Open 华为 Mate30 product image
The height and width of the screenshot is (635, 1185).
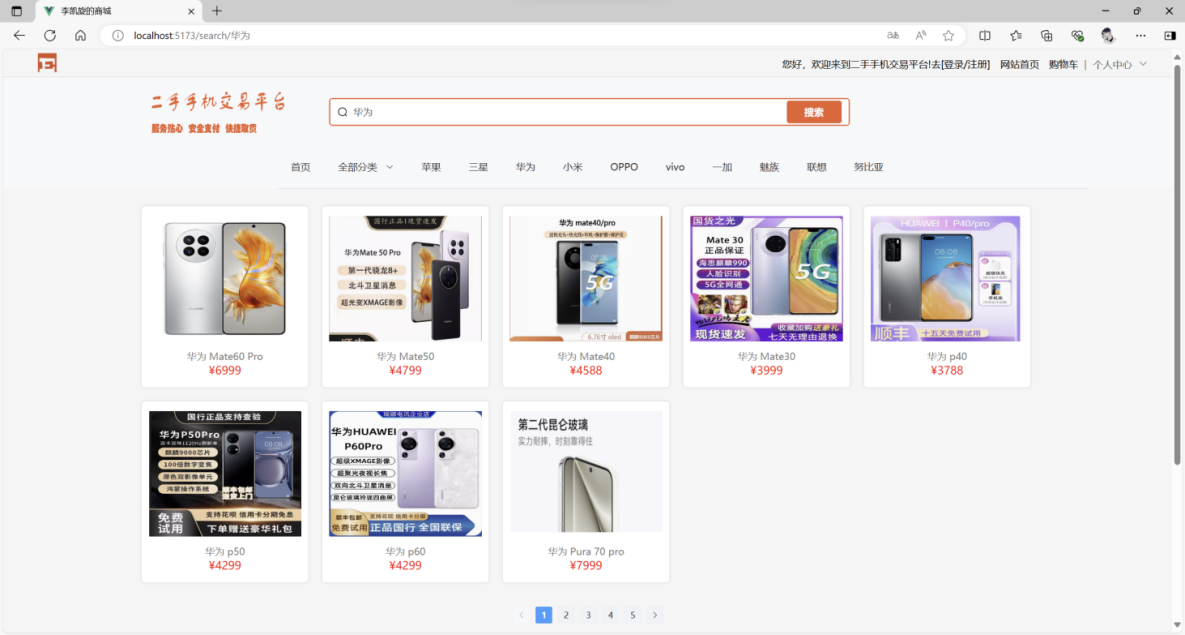point(766,278)
